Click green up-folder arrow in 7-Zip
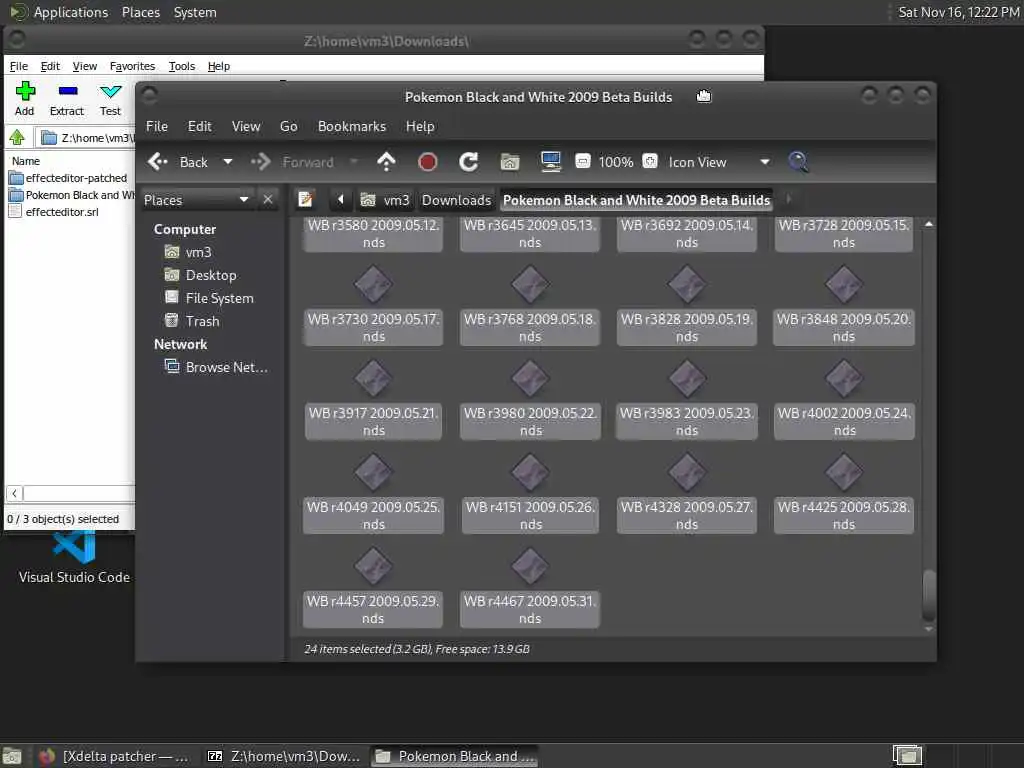 tap(18, 137)
